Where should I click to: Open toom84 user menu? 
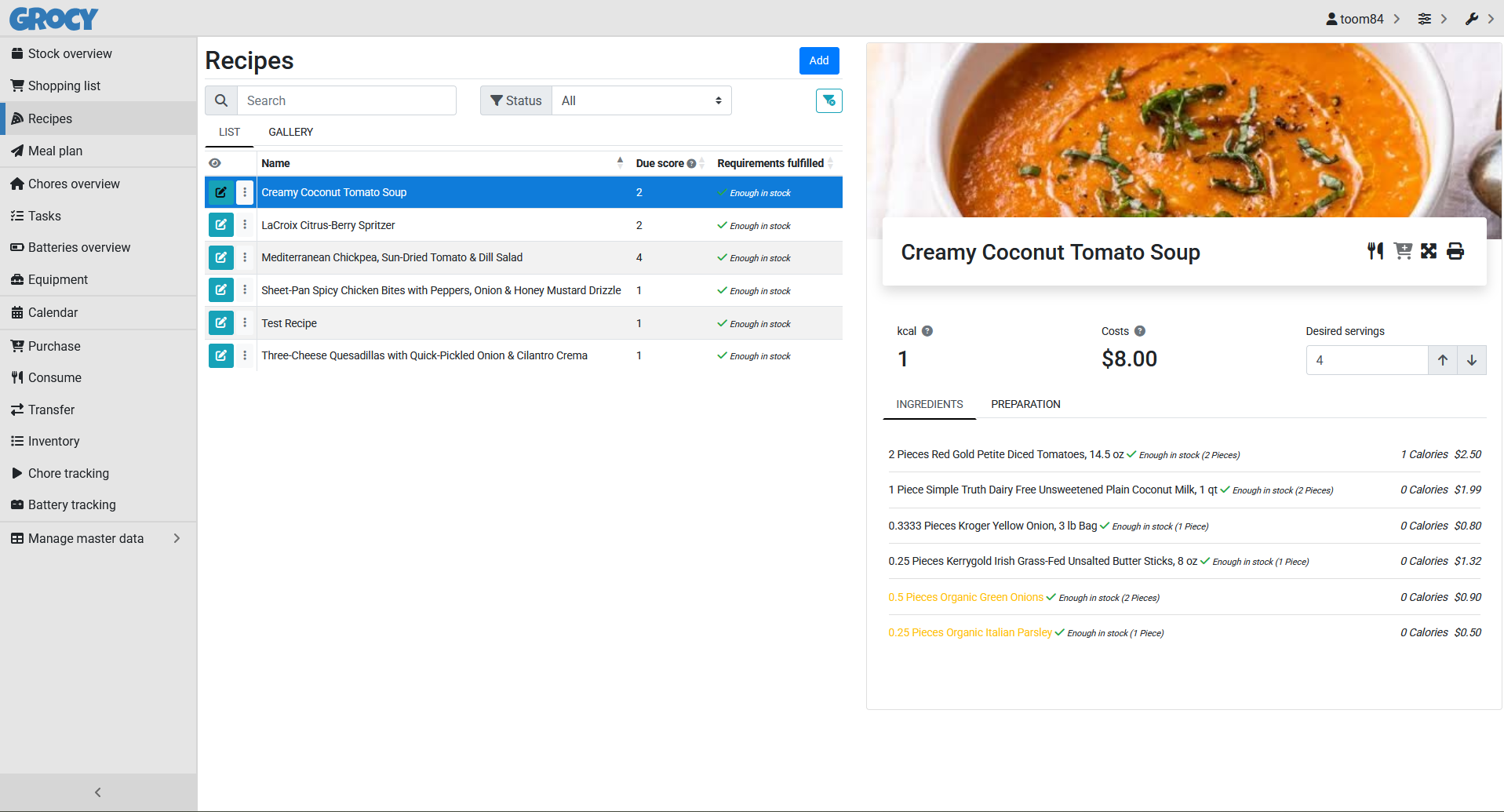[x=1363, y=19]
